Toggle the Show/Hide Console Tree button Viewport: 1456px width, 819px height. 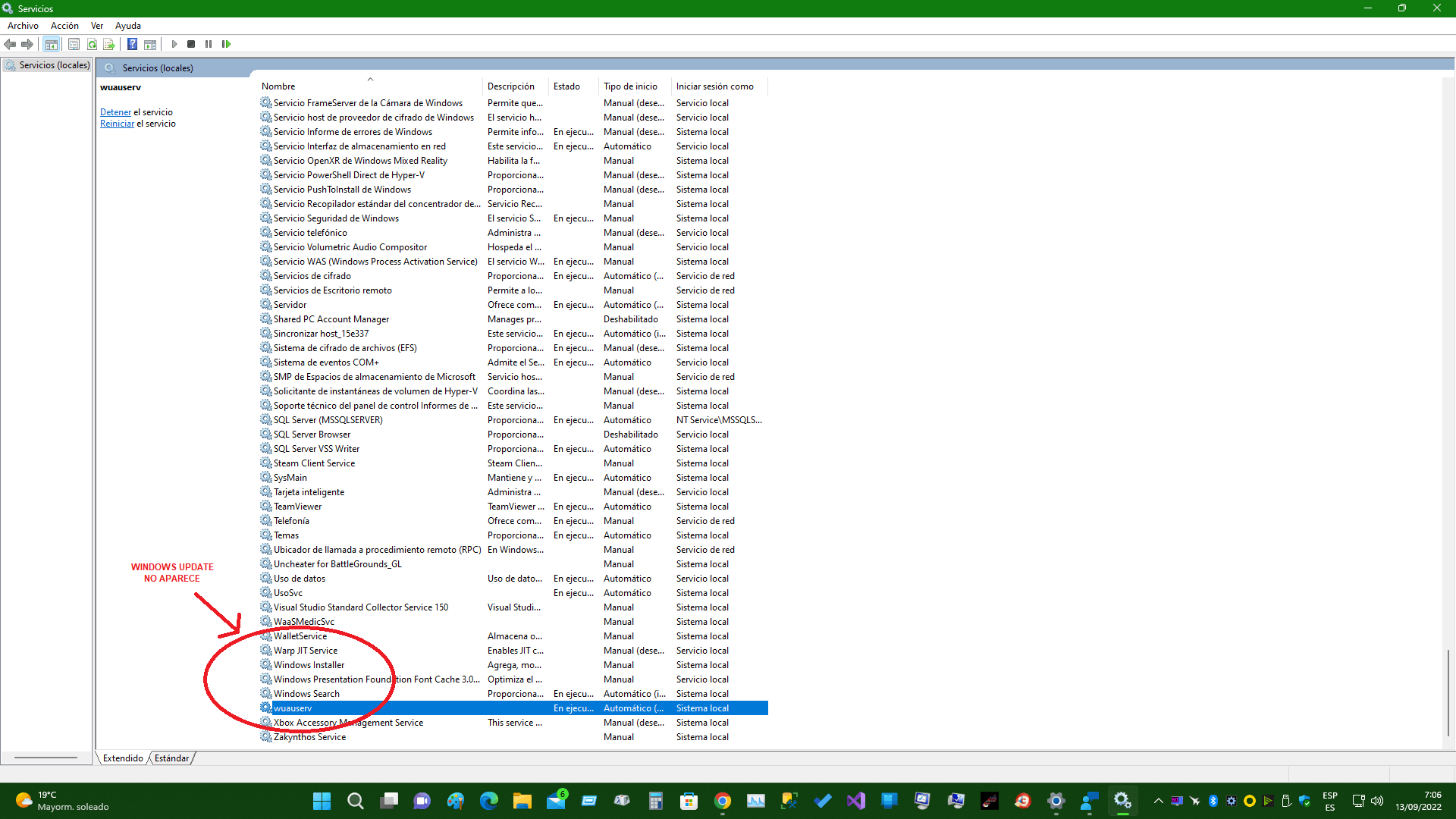click(x=51, y=44)
